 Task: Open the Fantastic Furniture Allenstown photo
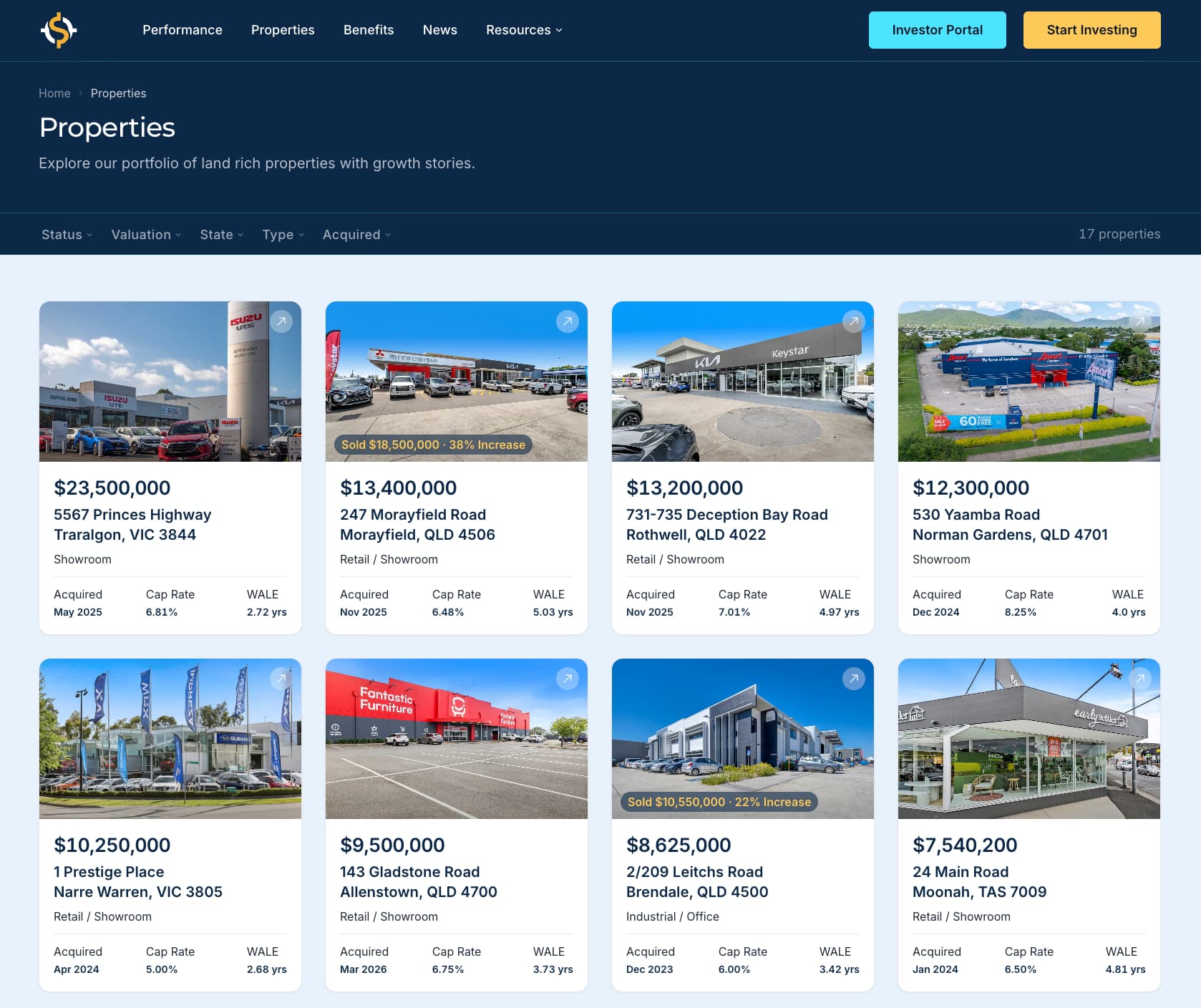pos(457,739)
